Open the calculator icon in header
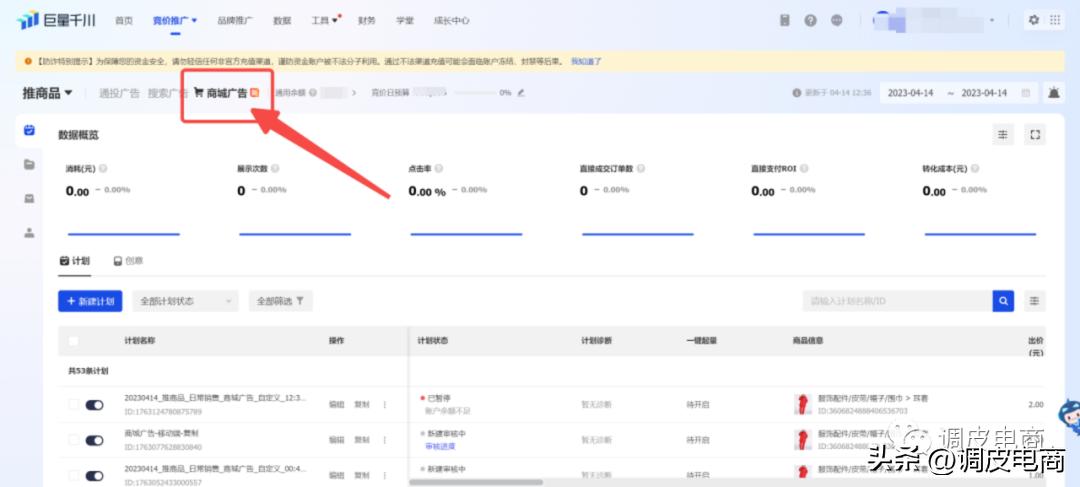This screenshot has height=487, width=1080. (x=785, y=21)
